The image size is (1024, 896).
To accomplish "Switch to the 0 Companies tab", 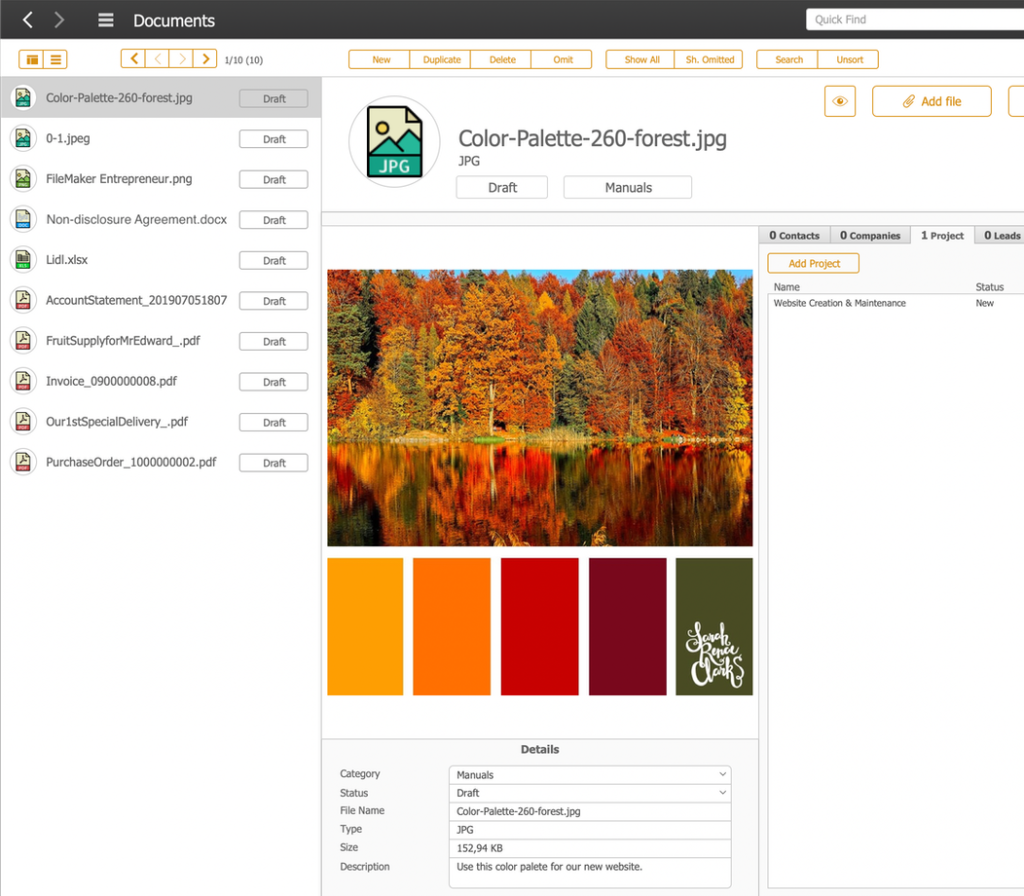I will 869,235.
